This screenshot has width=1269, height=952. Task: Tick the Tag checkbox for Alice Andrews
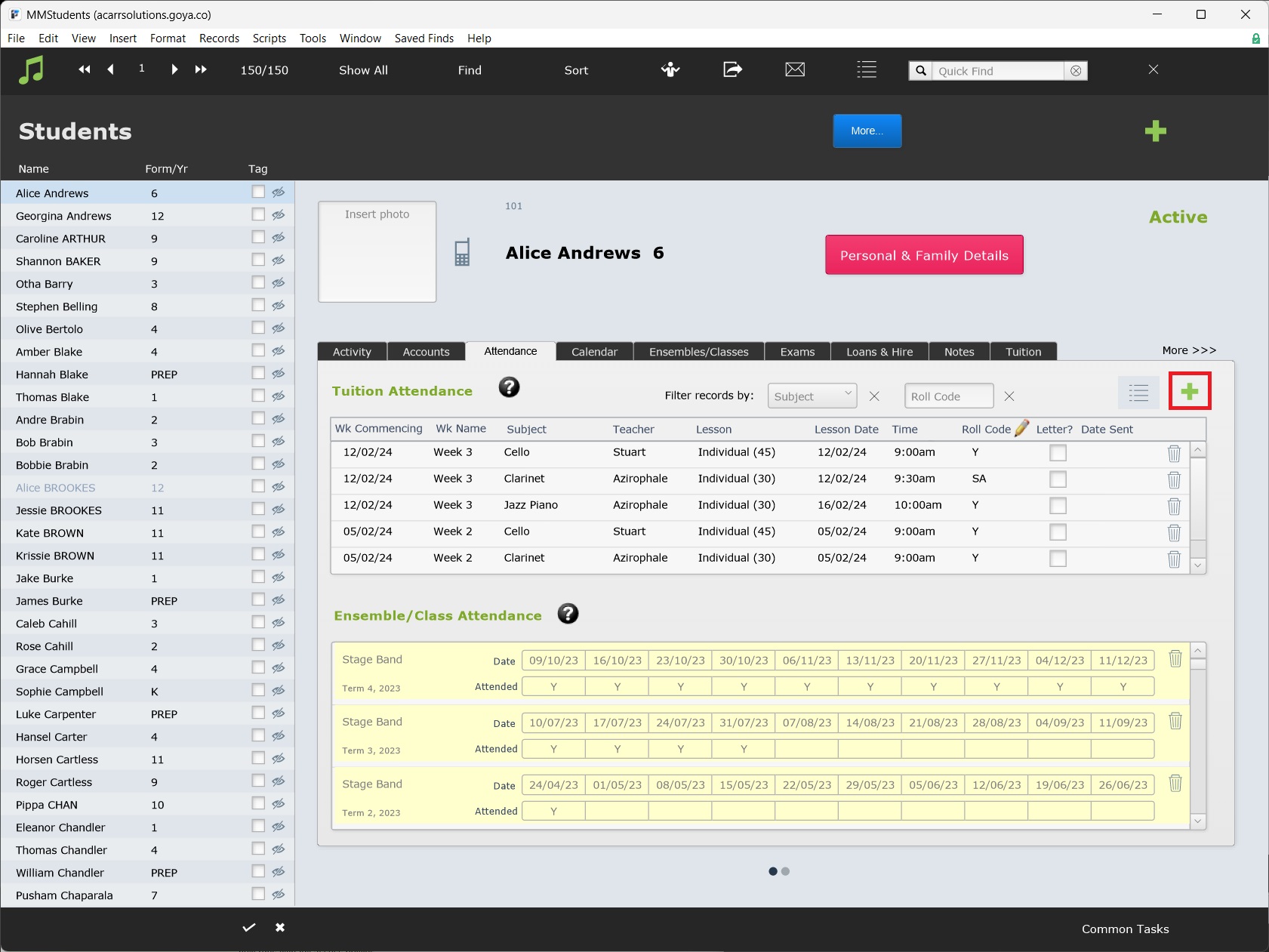click(258, 192)
